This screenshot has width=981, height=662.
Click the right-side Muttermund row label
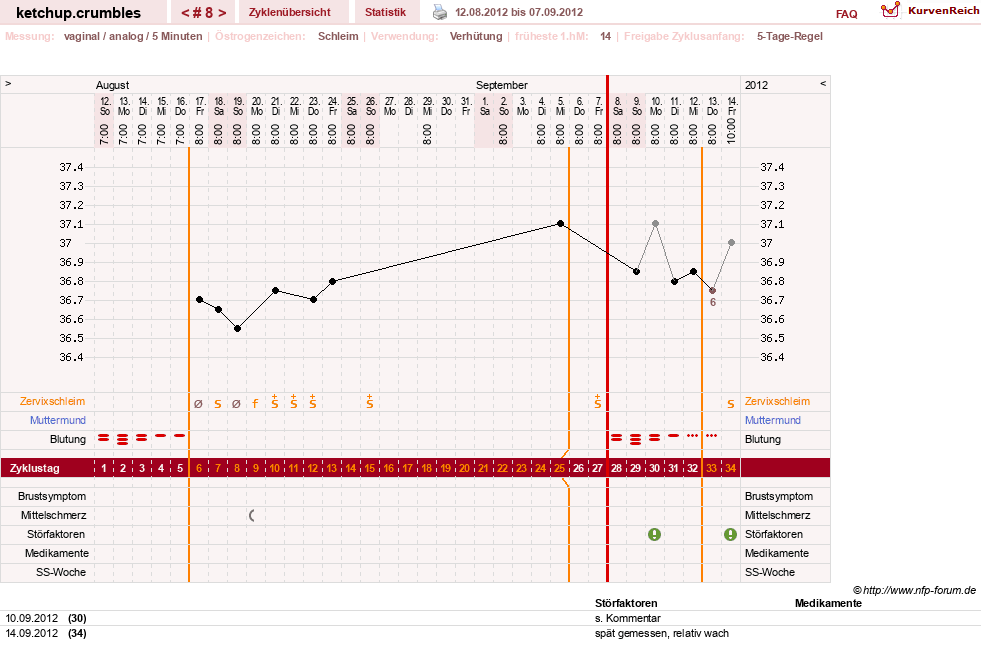(773, 420)
